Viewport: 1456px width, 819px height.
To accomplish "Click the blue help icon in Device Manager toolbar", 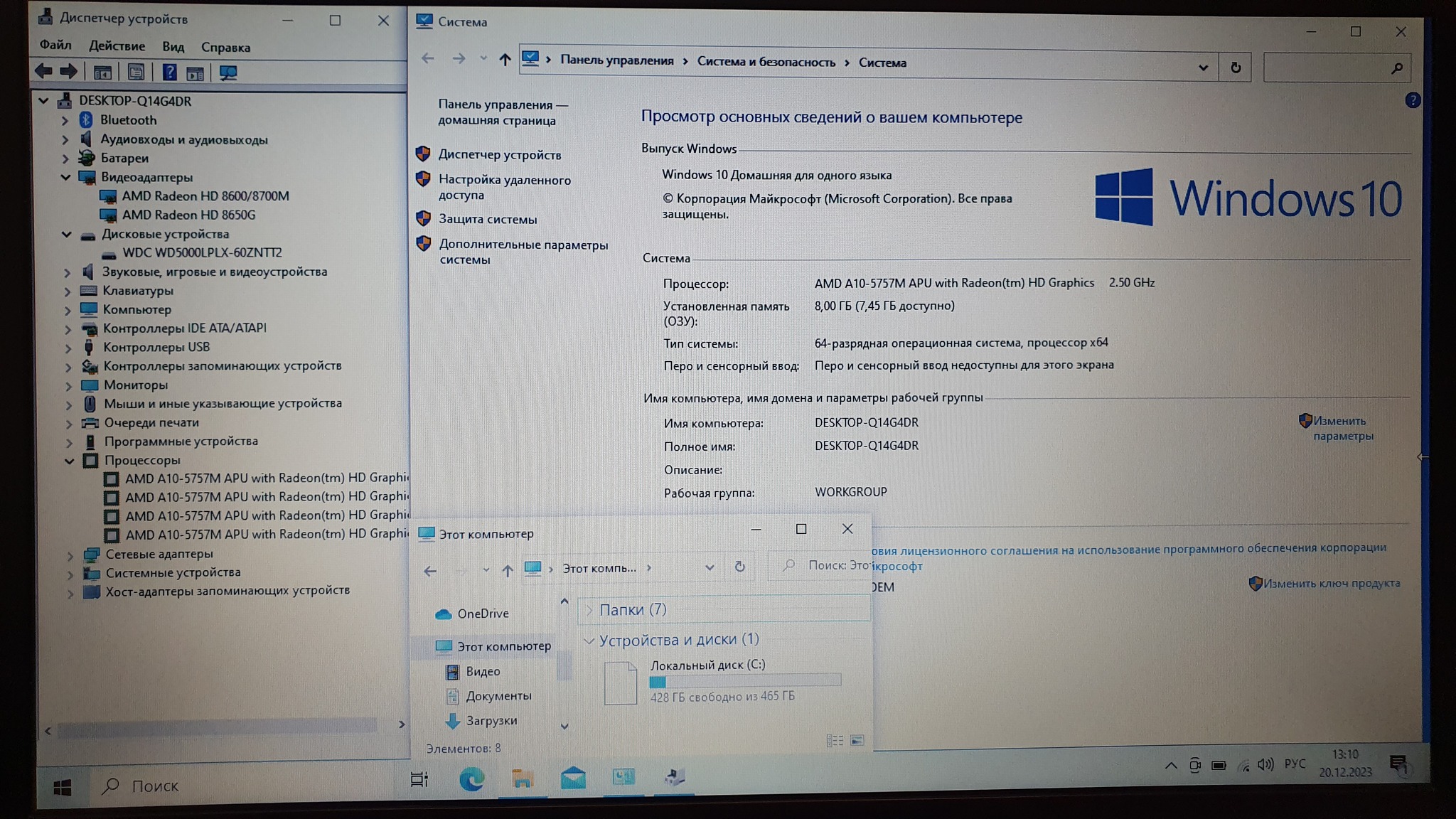I will point(169,72).
